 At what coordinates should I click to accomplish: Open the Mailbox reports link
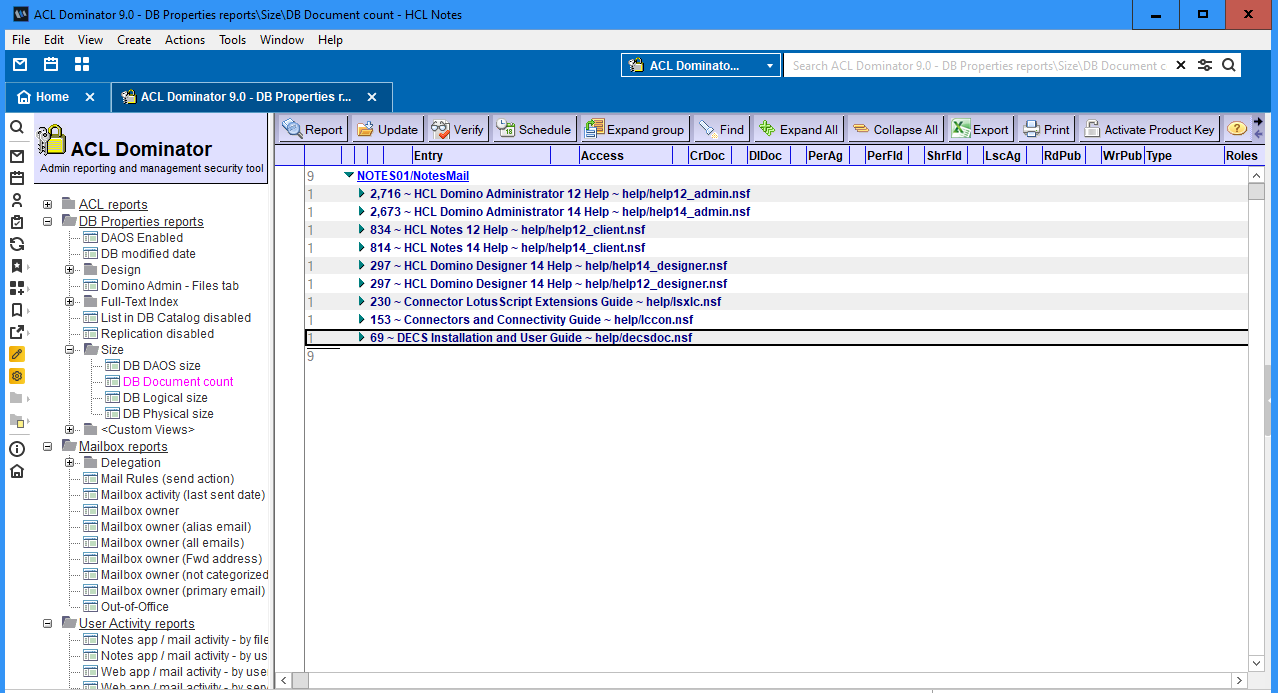point(123,447)
